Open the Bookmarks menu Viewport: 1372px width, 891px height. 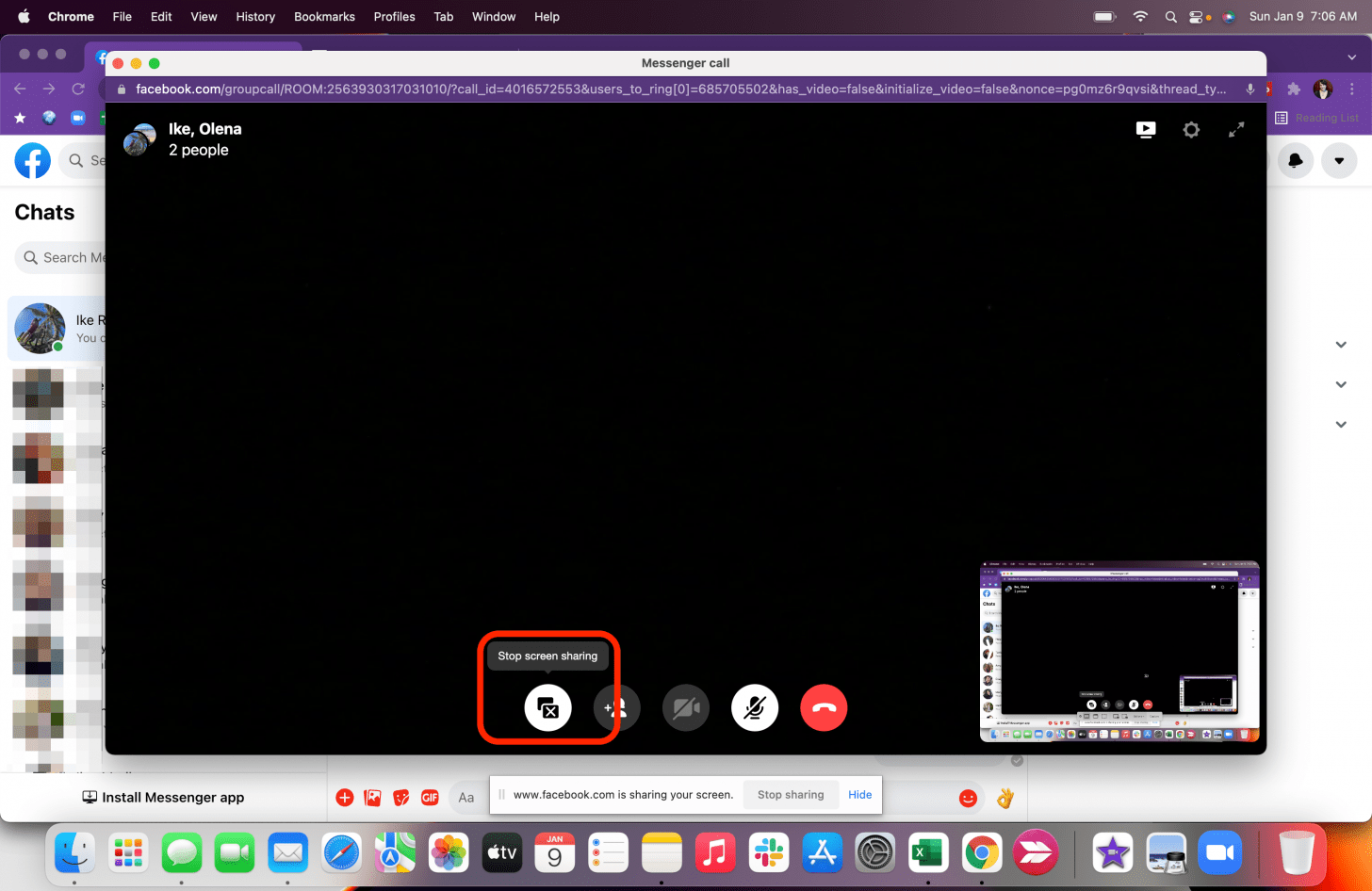pyautogui.click(x=324, y=16)
